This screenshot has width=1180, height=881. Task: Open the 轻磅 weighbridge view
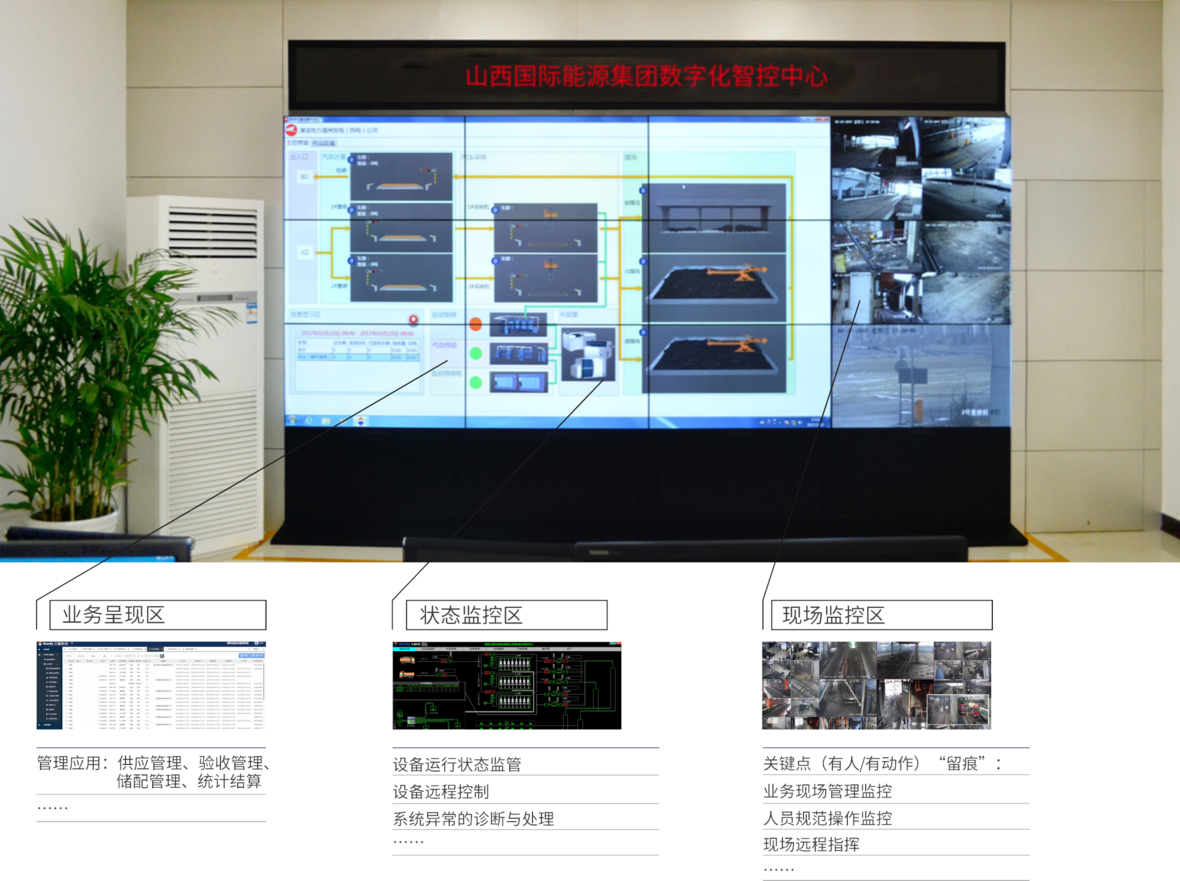[401, 176]
